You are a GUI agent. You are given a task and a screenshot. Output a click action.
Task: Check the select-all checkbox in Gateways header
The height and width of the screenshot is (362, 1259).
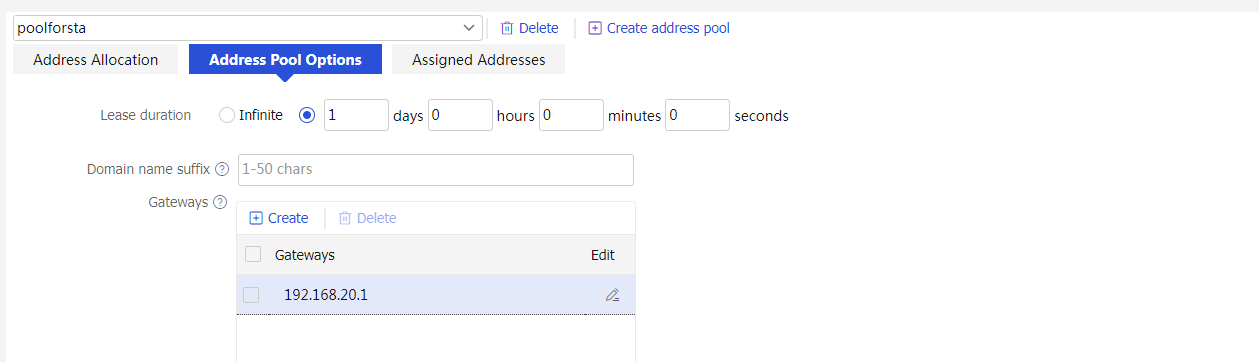(253, 254)
